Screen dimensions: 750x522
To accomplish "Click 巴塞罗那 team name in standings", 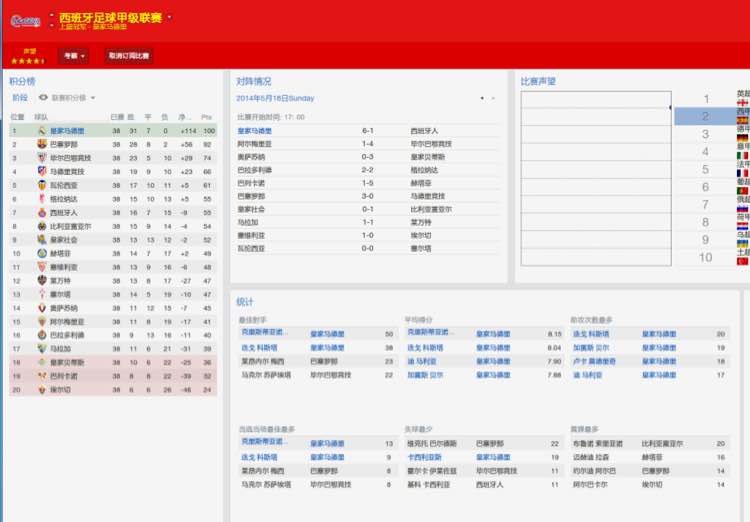I will coord(64,144).
